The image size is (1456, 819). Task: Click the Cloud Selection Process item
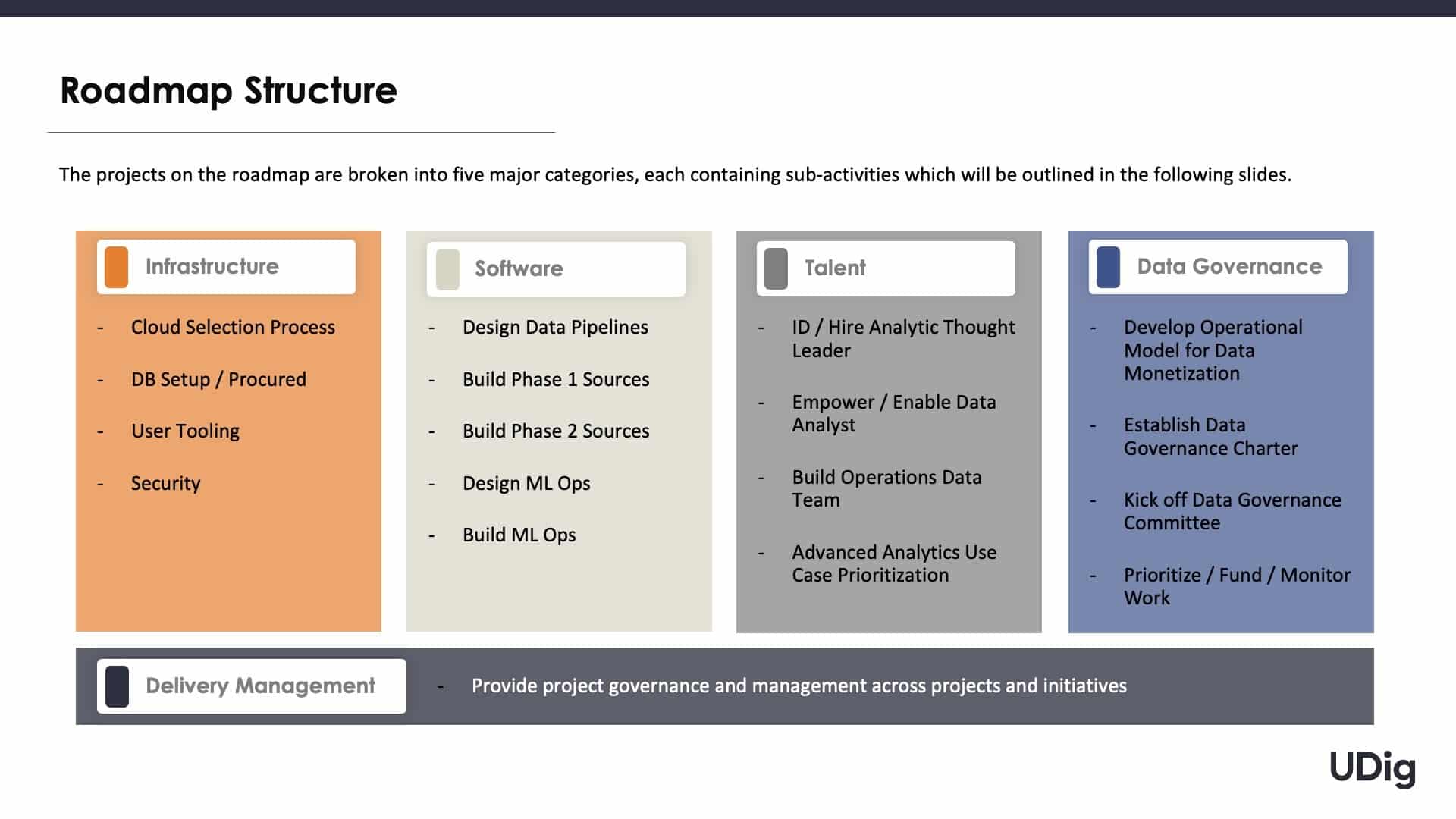pyautogui.click(x=233, y=327)
